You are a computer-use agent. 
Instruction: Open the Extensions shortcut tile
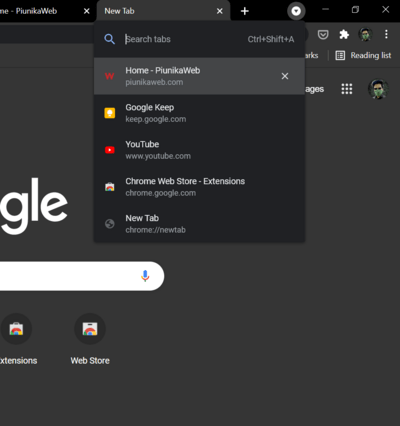tap(17, 339)
